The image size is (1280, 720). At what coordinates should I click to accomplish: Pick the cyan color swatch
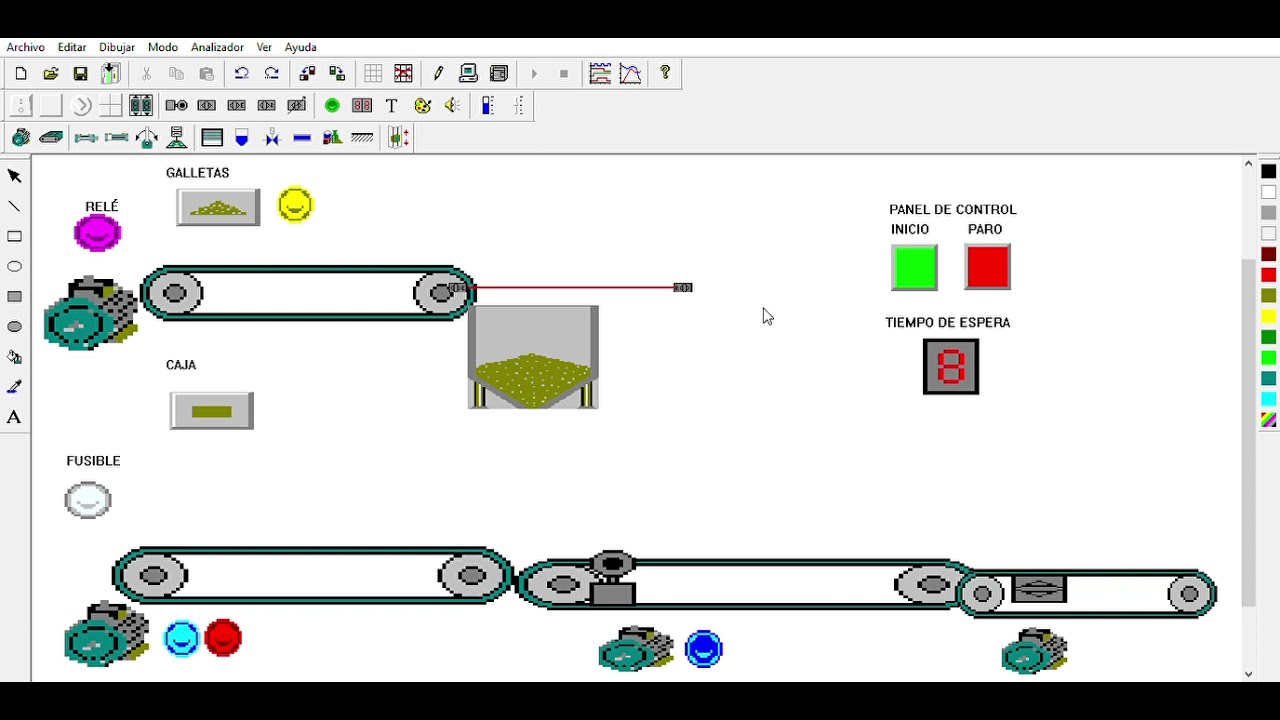point(1268,399)
